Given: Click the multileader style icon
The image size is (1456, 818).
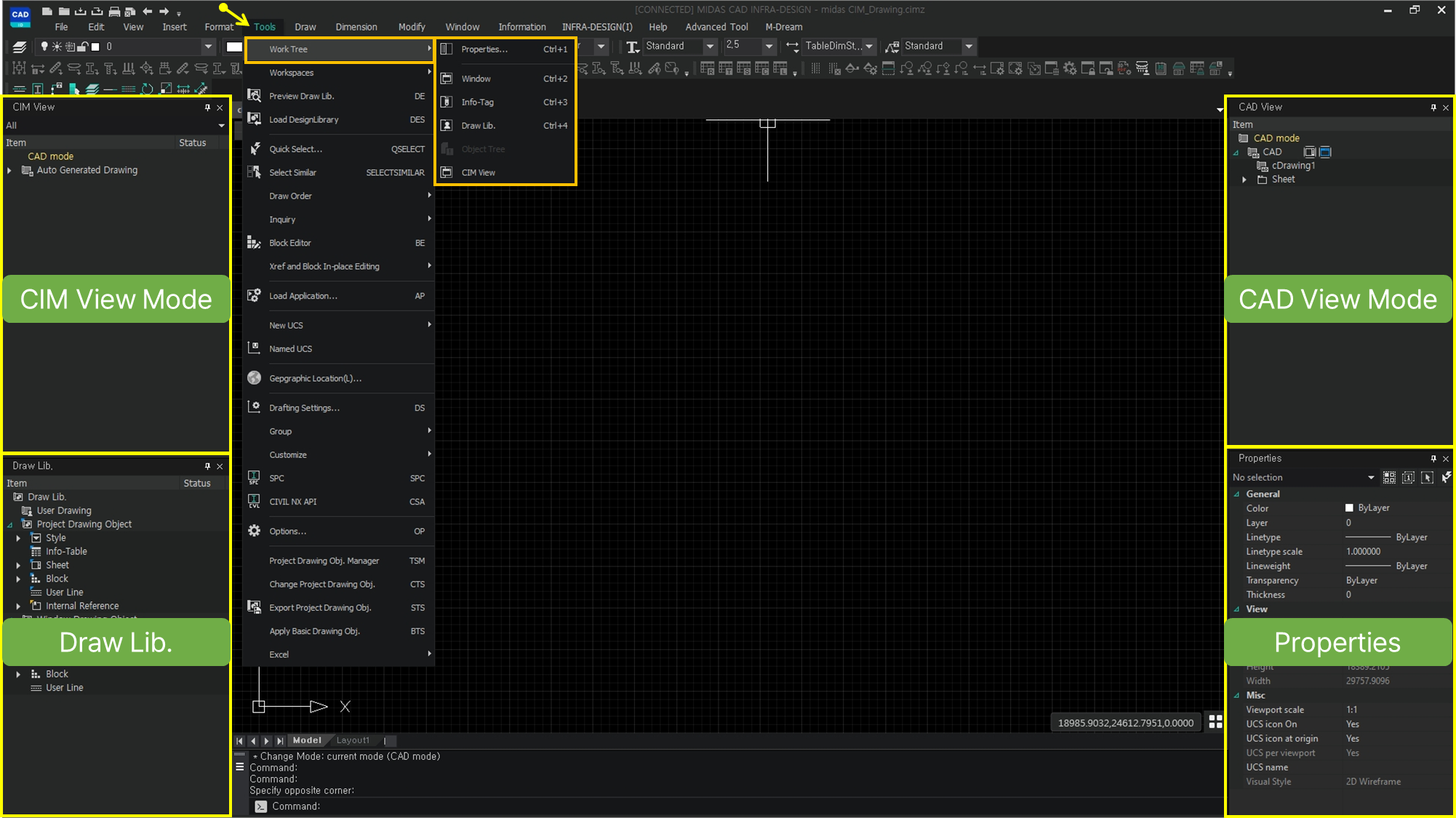Looking at the screenshot, I should pos(892,47).
